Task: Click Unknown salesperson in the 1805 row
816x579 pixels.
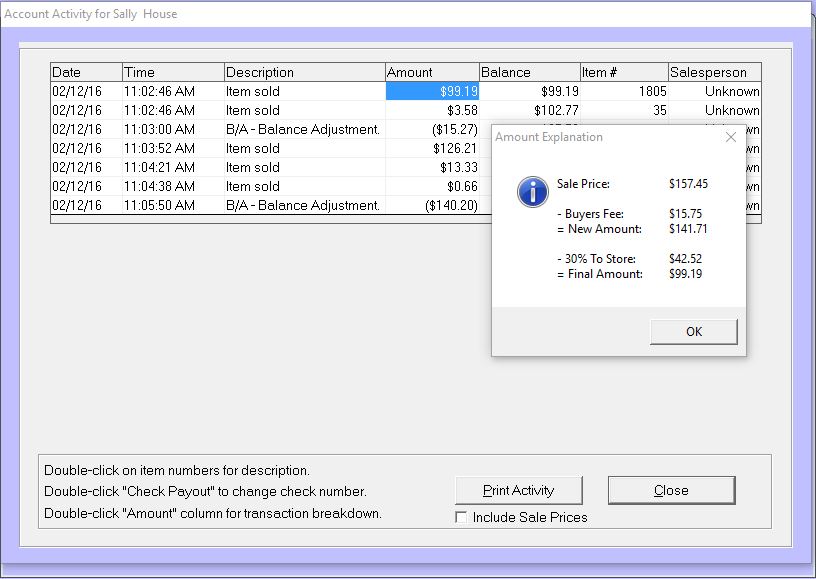Action: coord(715,92)
